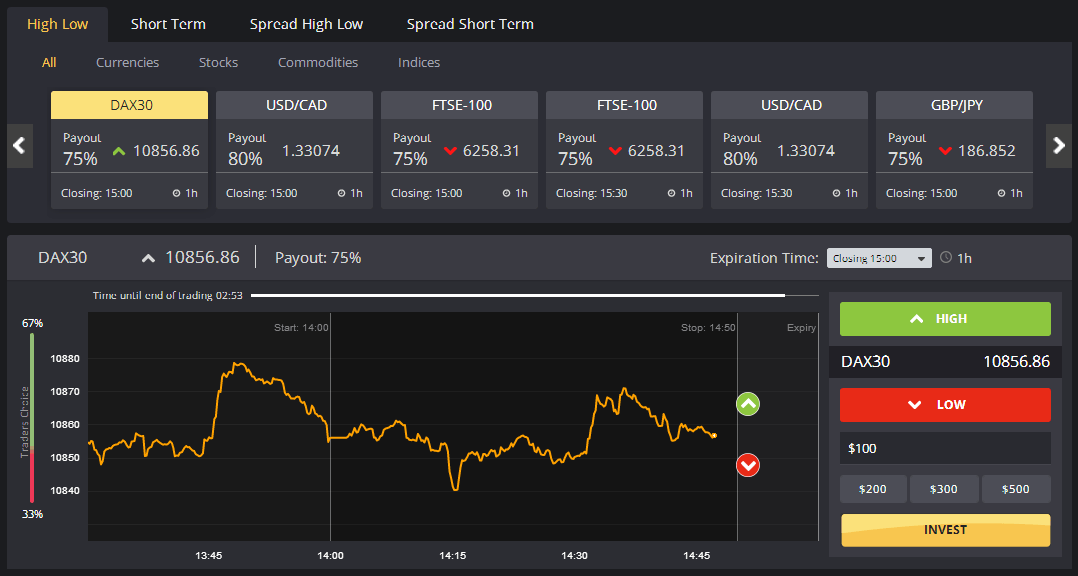Viewport: 1078px width, 576px height.
Task: Open the Spread High Low tab
Action: pyautogui.click(x=306, y=23)
